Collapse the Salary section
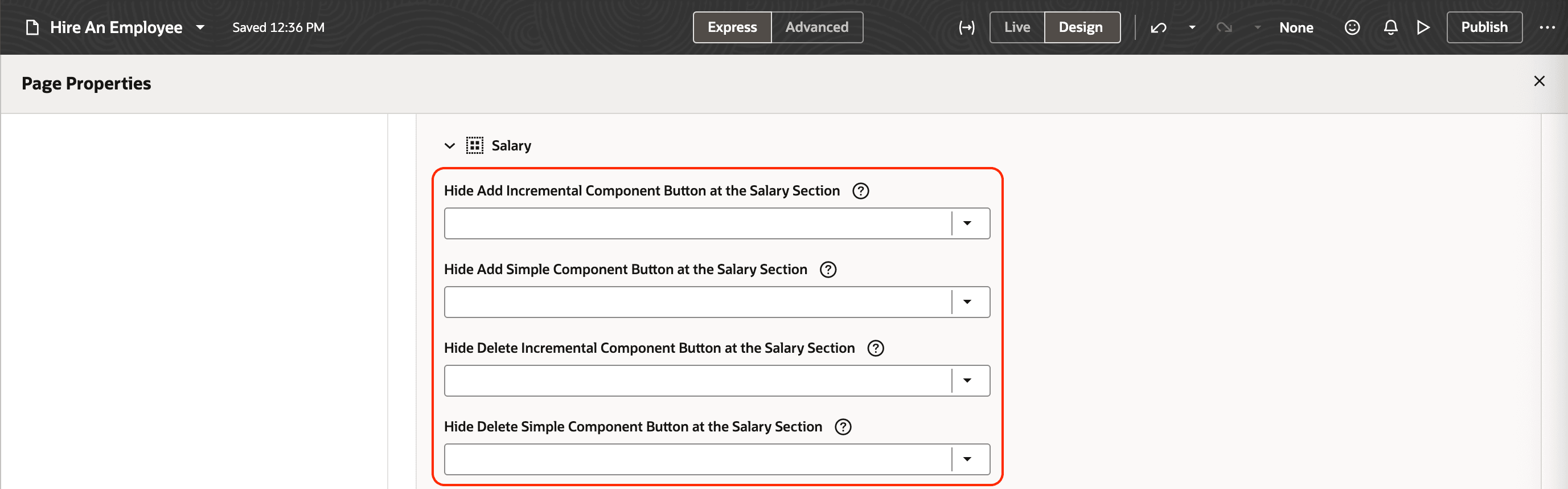 tap(450, 145)
